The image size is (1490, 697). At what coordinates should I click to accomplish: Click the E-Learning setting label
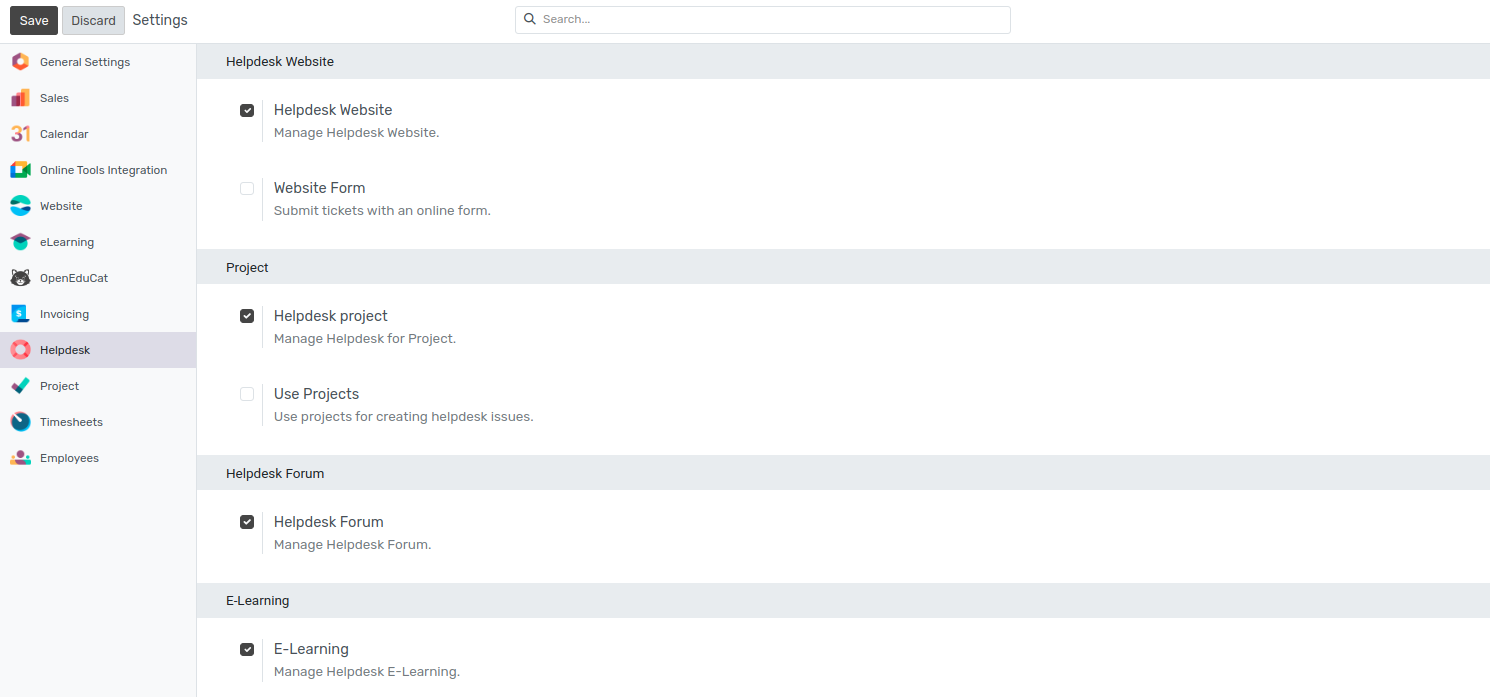[311, 649]
